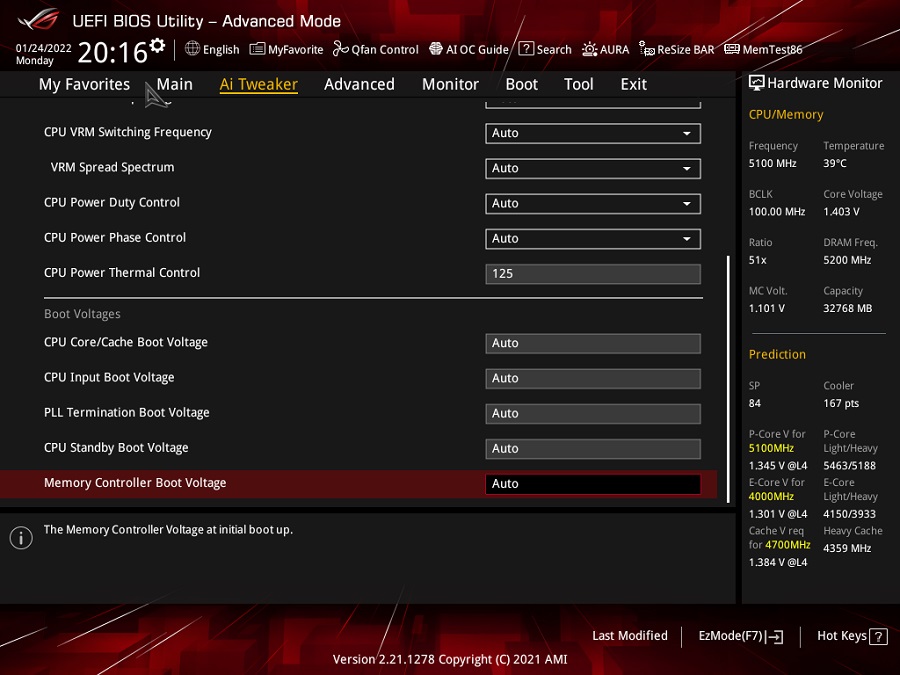The width and height of the screenshot is (900, 675).
Task: Select the Memory Controller Boot Voltage label
Action: tap(135, 483)
